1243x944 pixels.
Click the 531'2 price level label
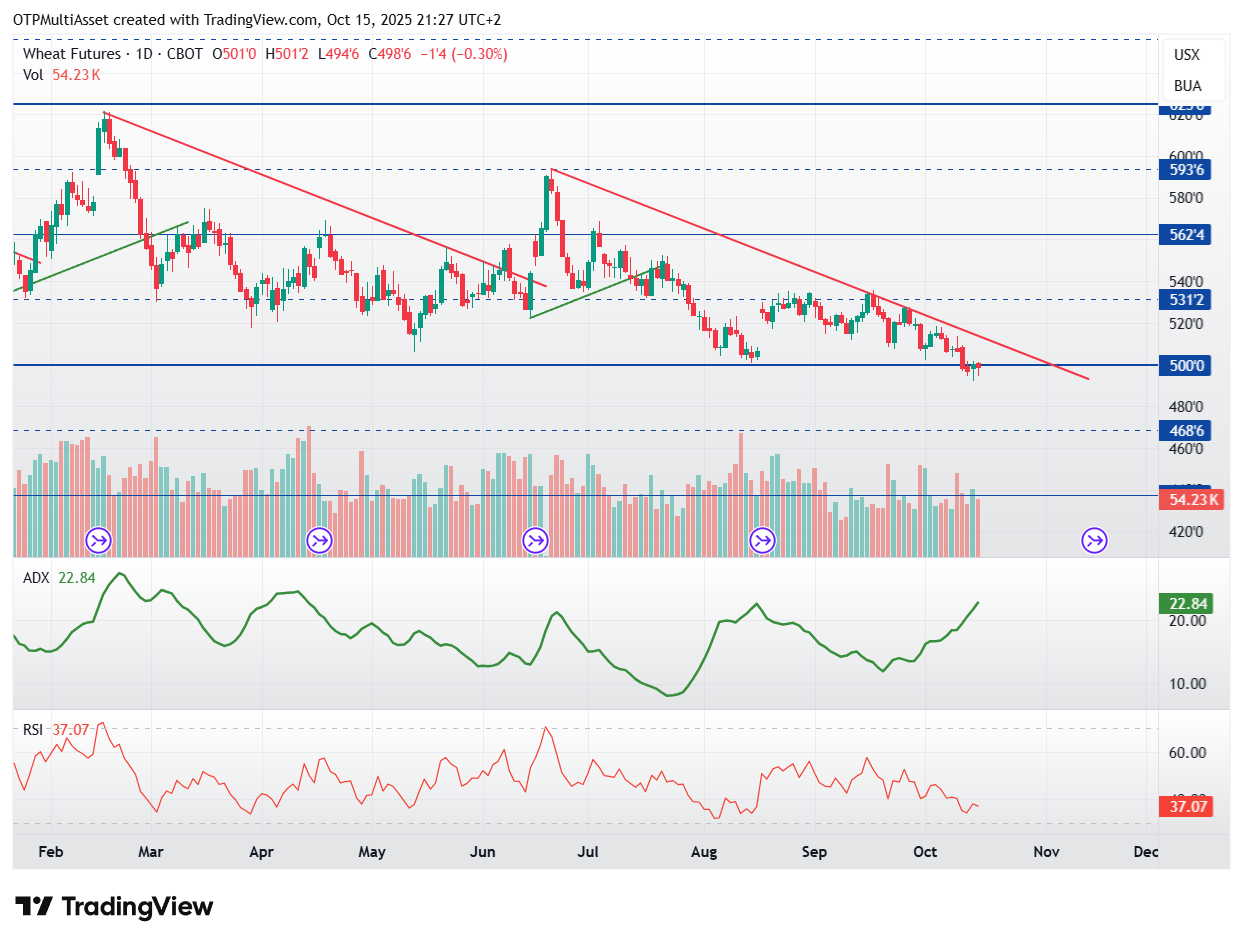(1187, 300)
